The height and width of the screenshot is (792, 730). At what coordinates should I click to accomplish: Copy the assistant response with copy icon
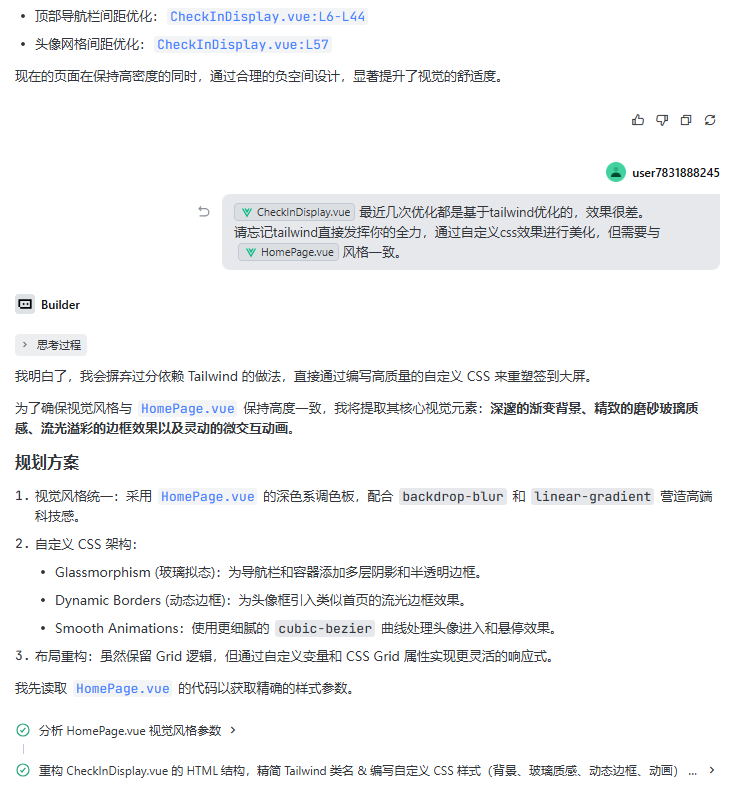tap(686, 120)
